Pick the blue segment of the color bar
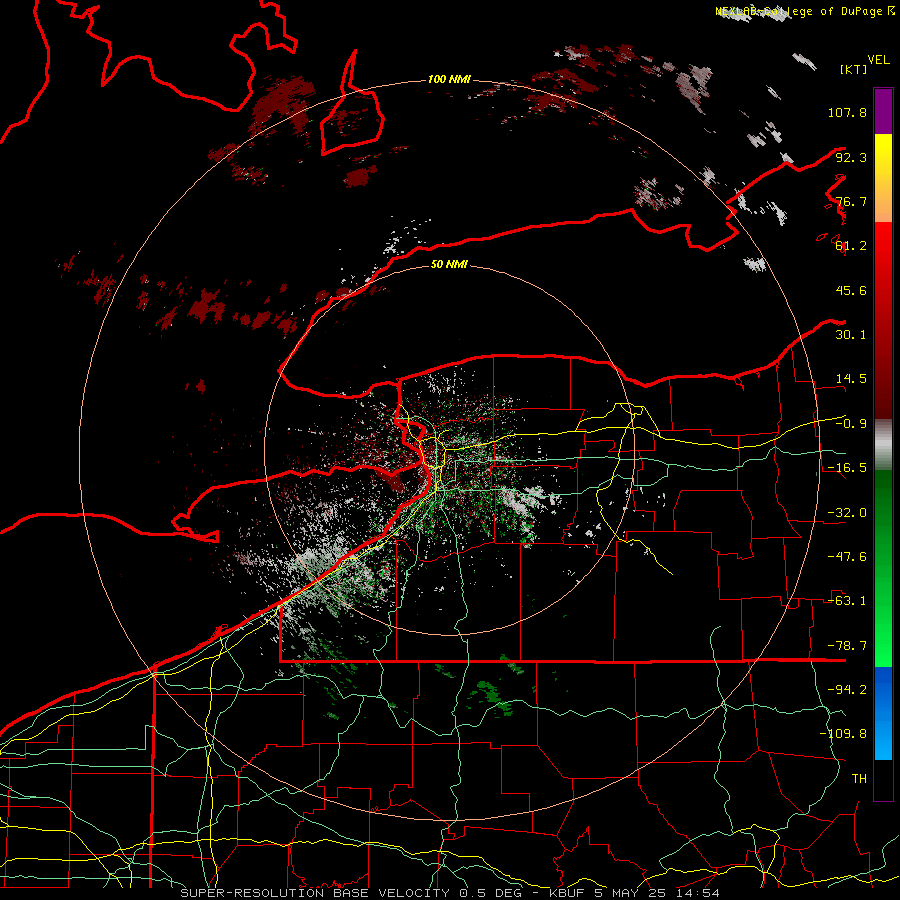 [x=883, y=713]
